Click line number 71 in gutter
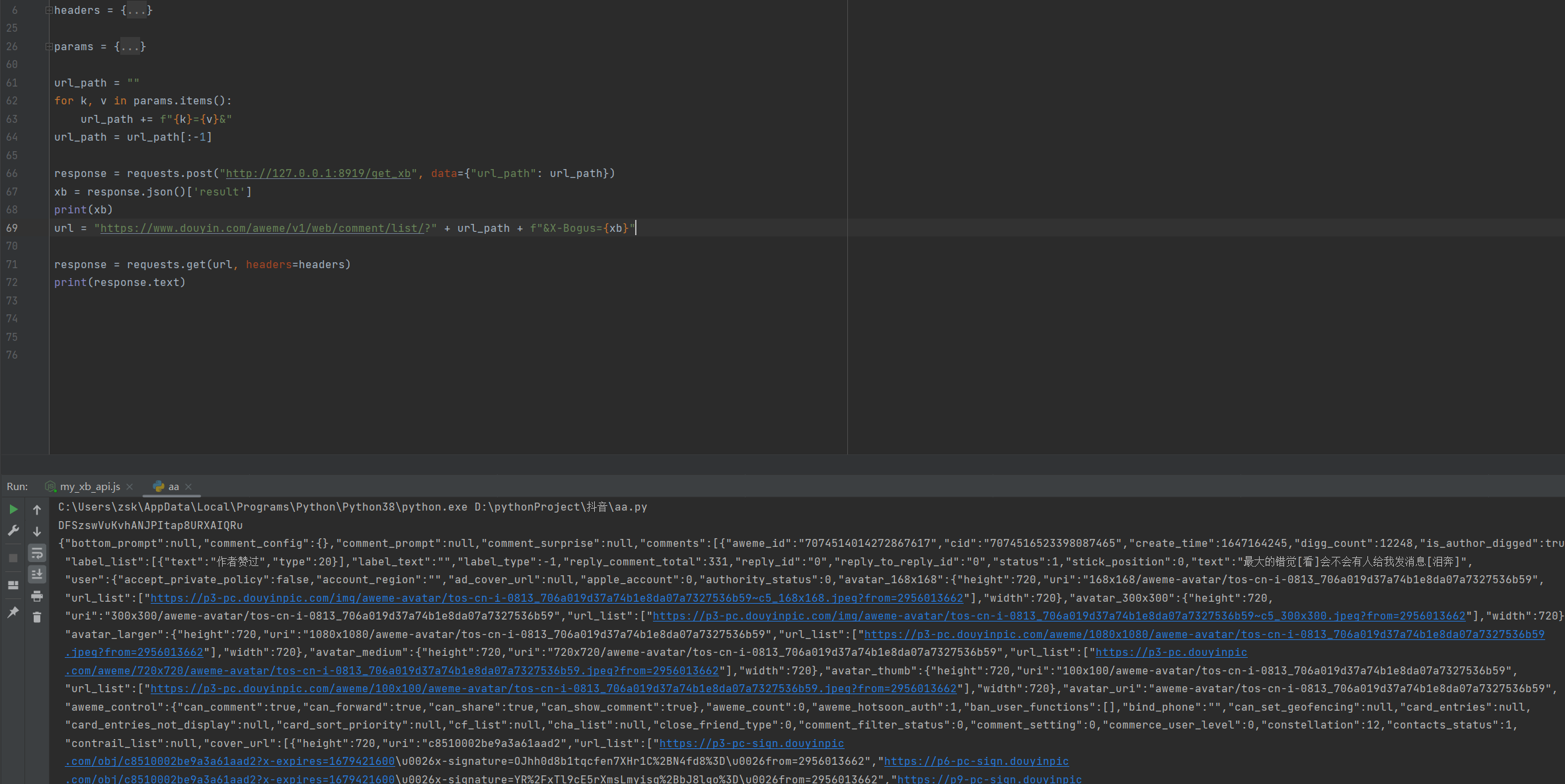The width and height of the screenshot is (1565, 784). tap(12, 265)
